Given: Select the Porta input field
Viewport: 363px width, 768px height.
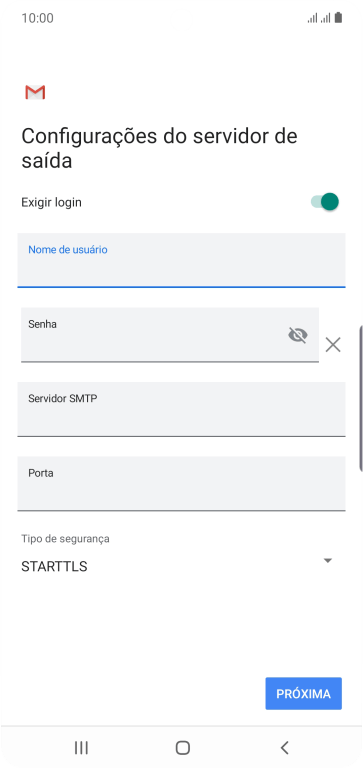Looking at the screenshot, I should (181, 484).
